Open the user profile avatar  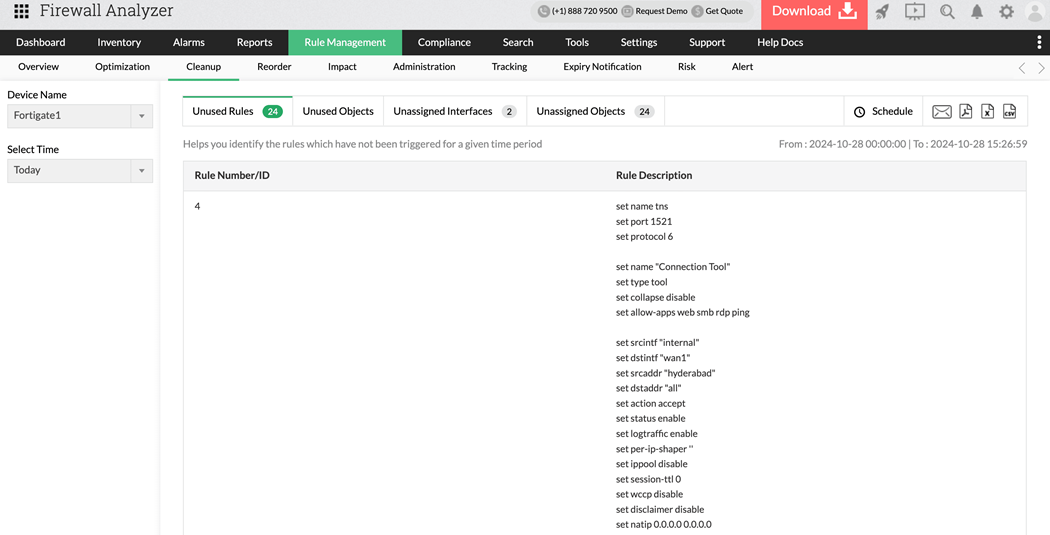[1035, 12]
